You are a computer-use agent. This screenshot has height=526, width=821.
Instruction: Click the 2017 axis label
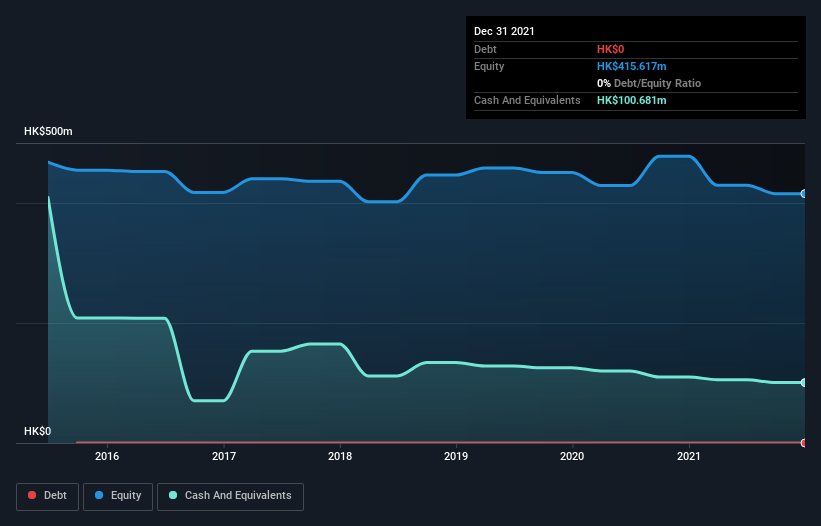pos(224,456)
